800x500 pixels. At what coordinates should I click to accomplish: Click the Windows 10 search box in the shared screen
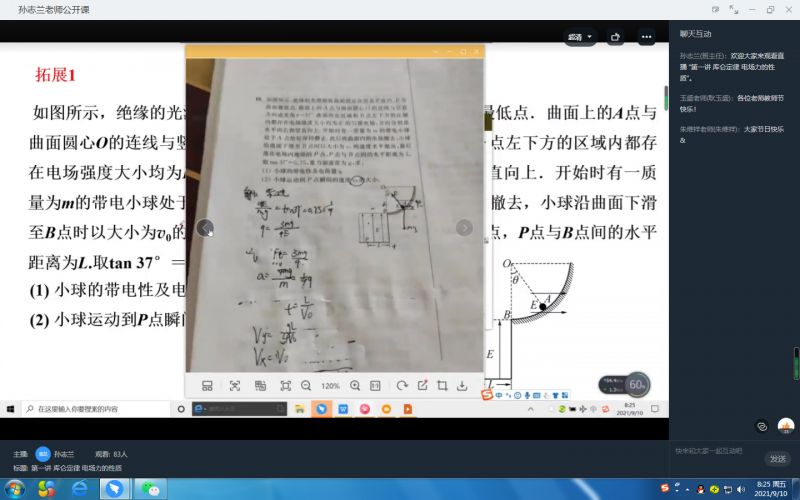point(96,409)
